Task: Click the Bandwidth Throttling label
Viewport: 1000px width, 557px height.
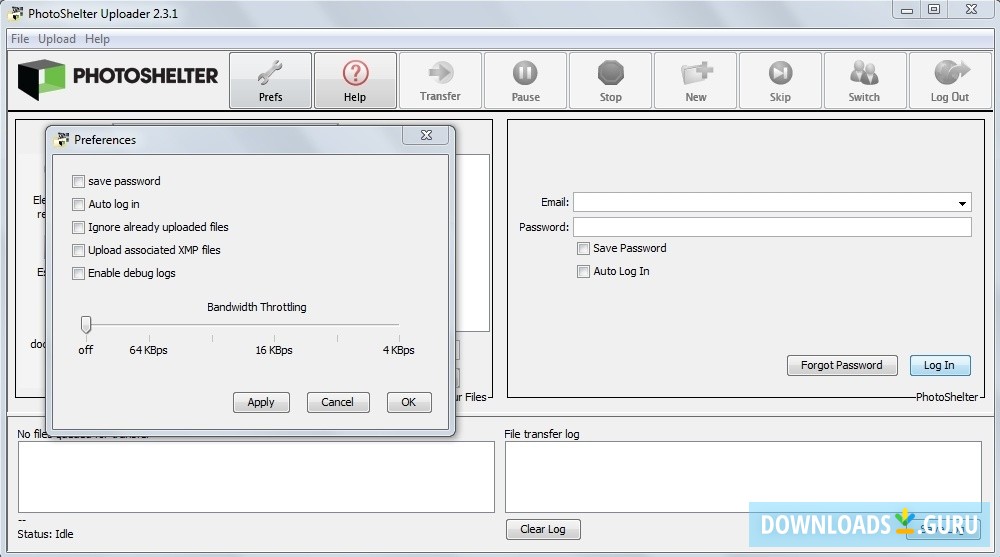Action: click(x=256, y=307)
